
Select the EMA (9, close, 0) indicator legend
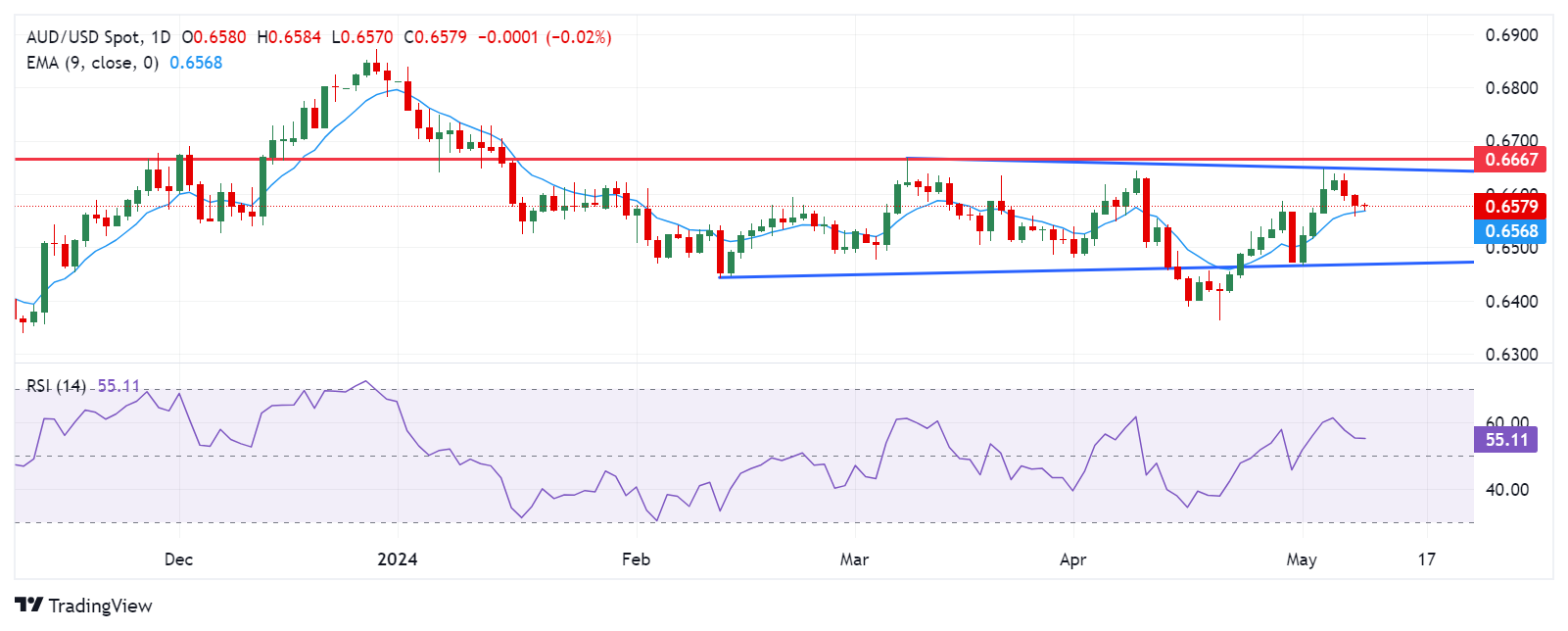[92, 63]
